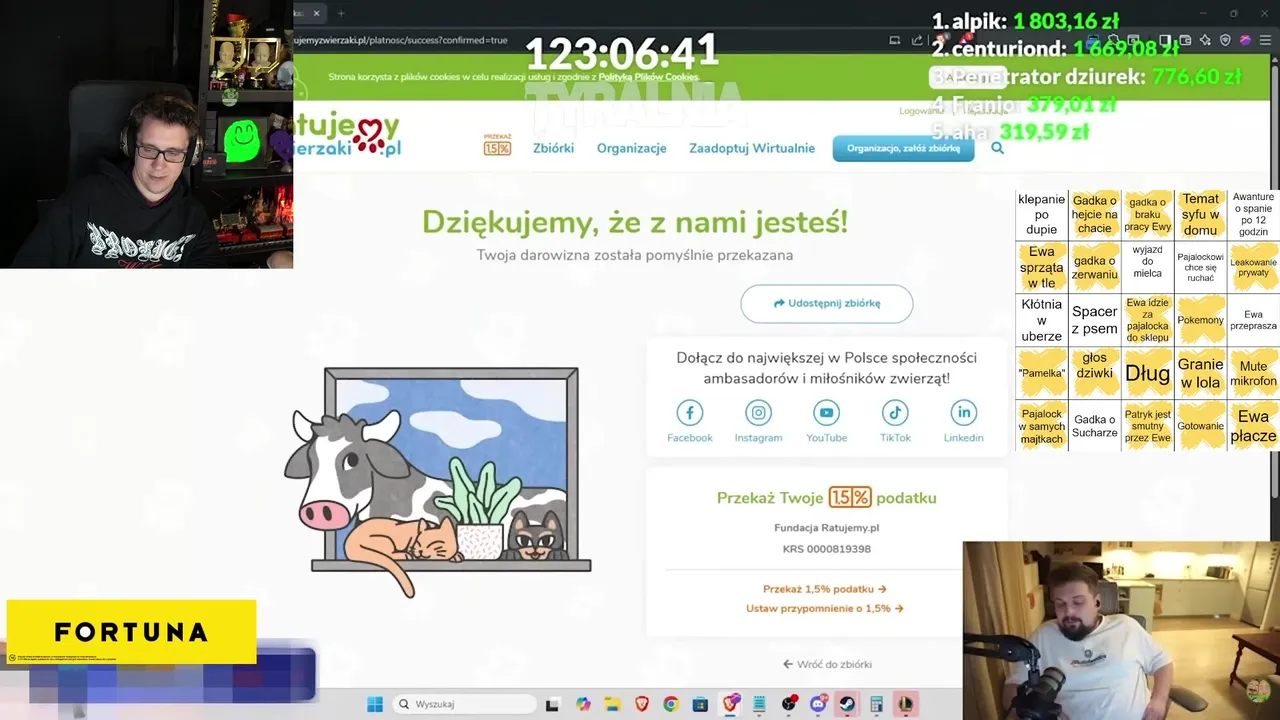Click the browser share page icon
Image resolution: width=1280 pixels, height=720 pixels.
point(917,40)
